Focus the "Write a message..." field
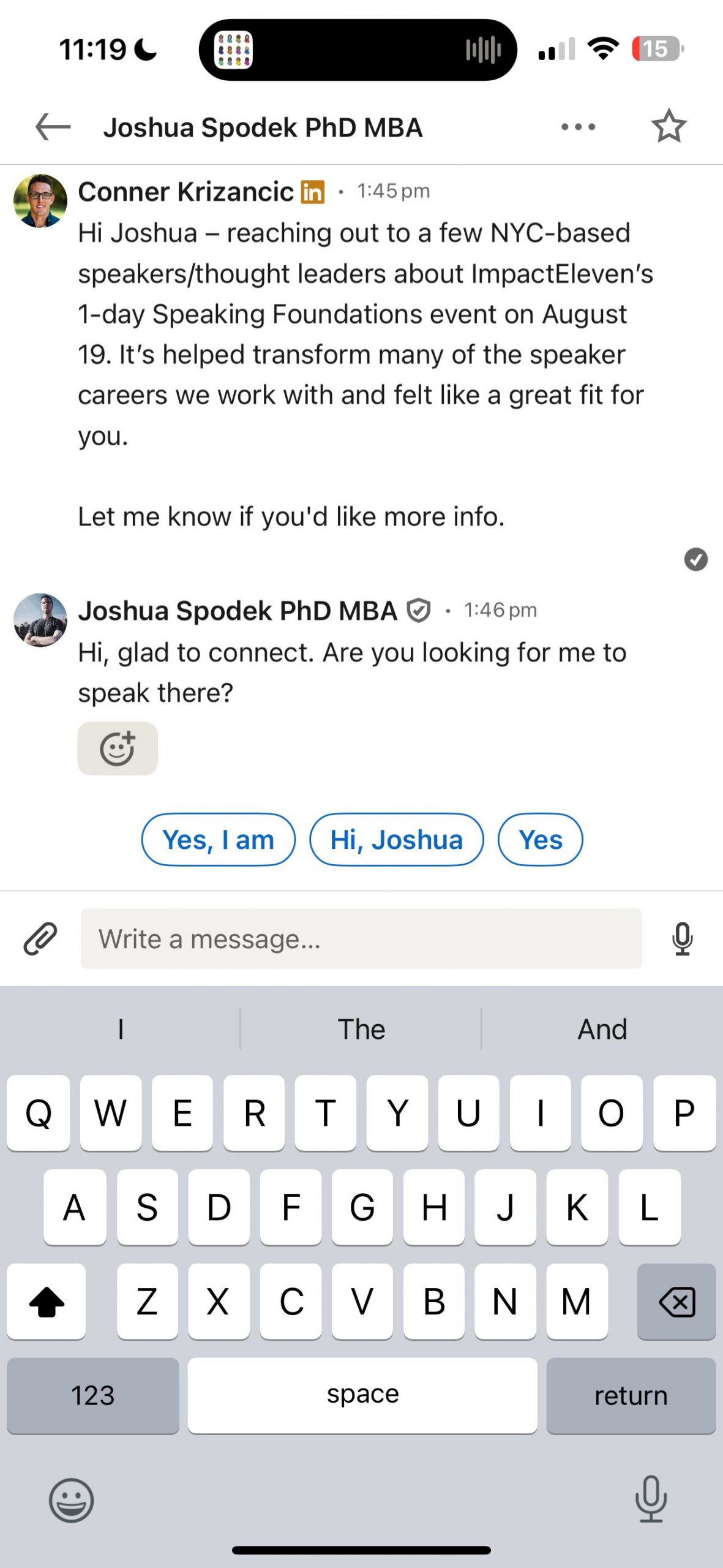 [x=361, y=939]
